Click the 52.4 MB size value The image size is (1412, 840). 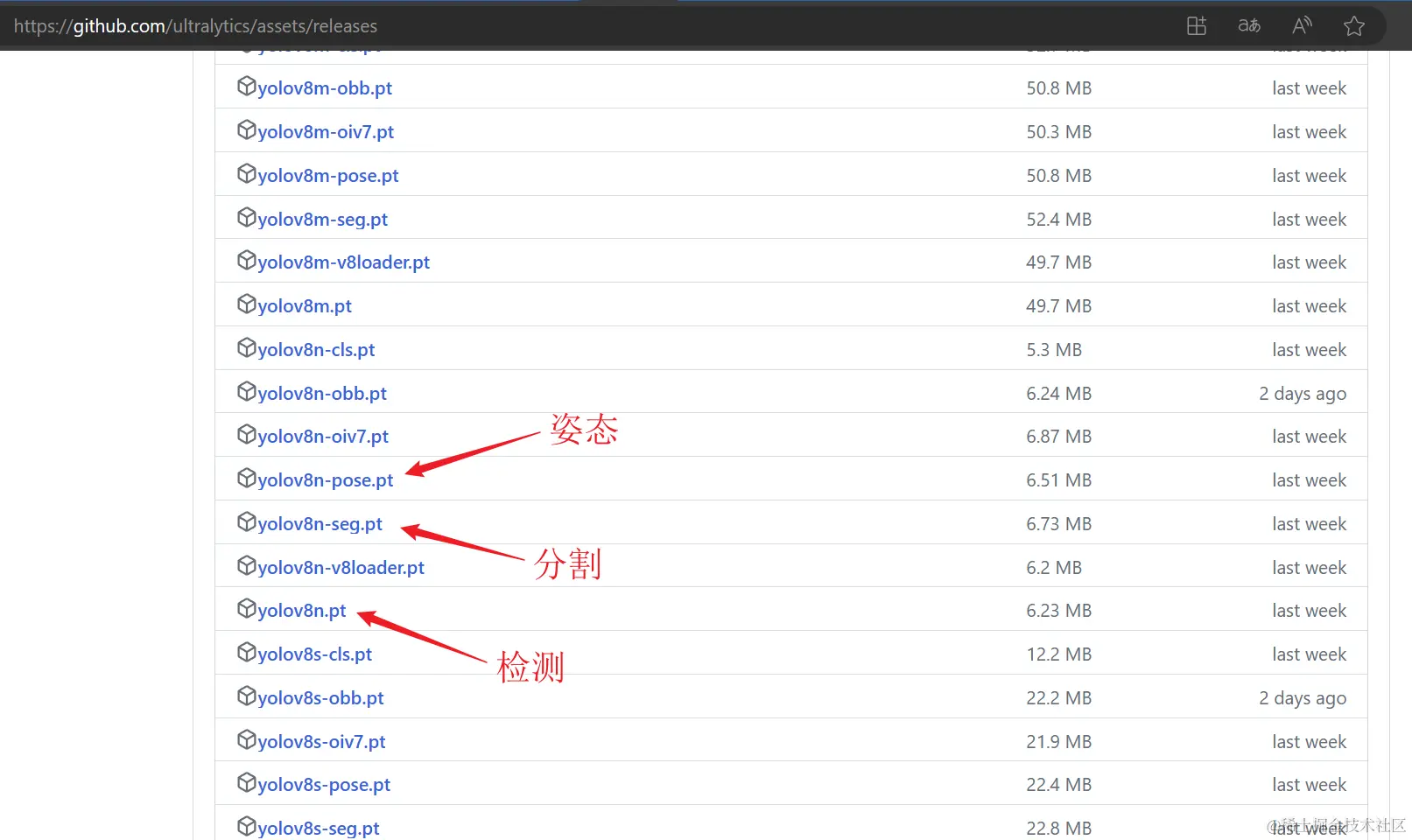click(1059, 220)
